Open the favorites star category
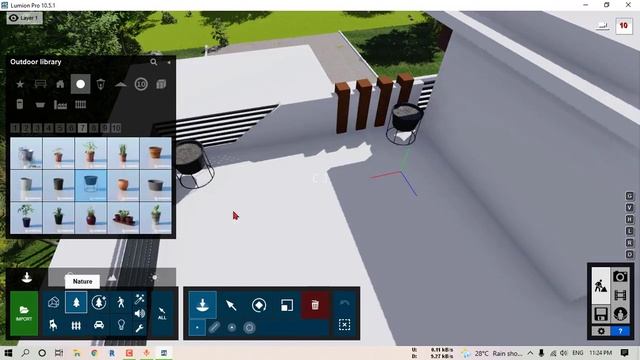This screenshot has height=360, width=640. coord(20,84)
